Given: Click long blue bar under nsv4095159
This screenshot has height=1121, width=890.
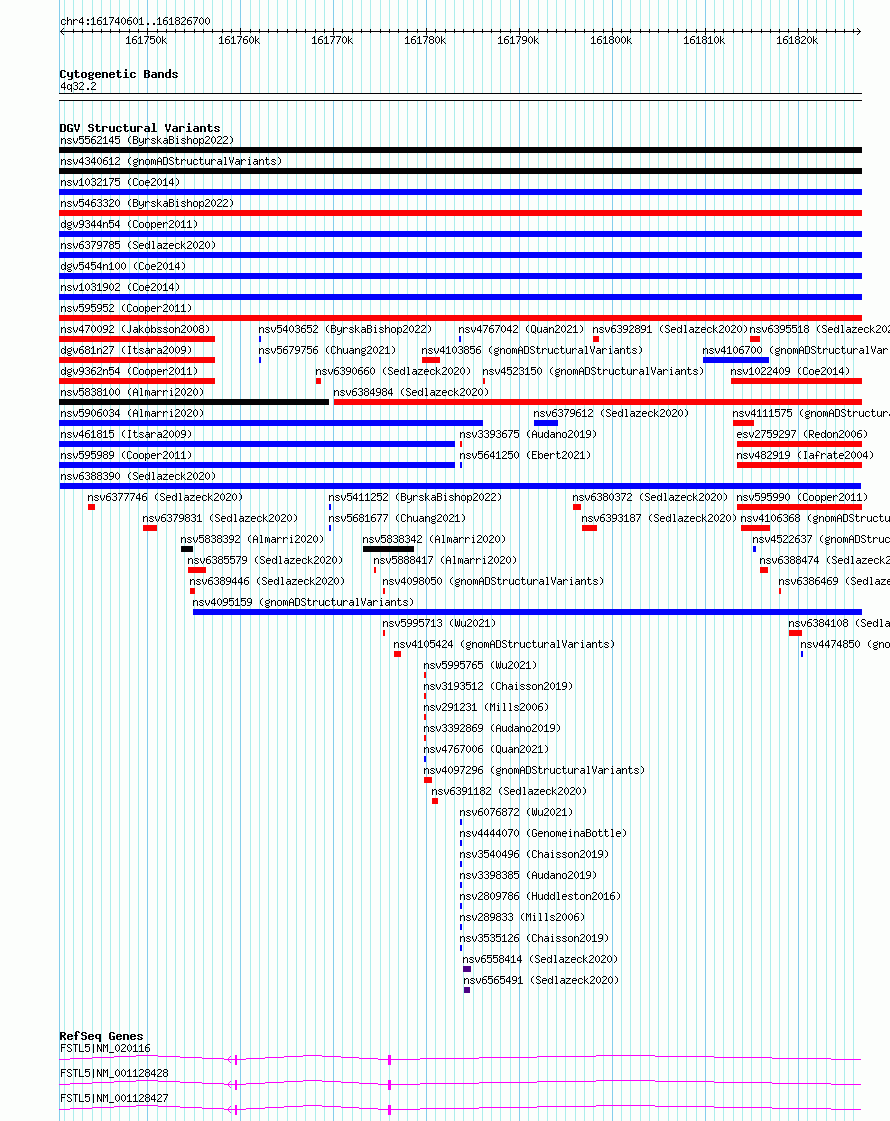Looking at the screenshot, I should (528, 612).
